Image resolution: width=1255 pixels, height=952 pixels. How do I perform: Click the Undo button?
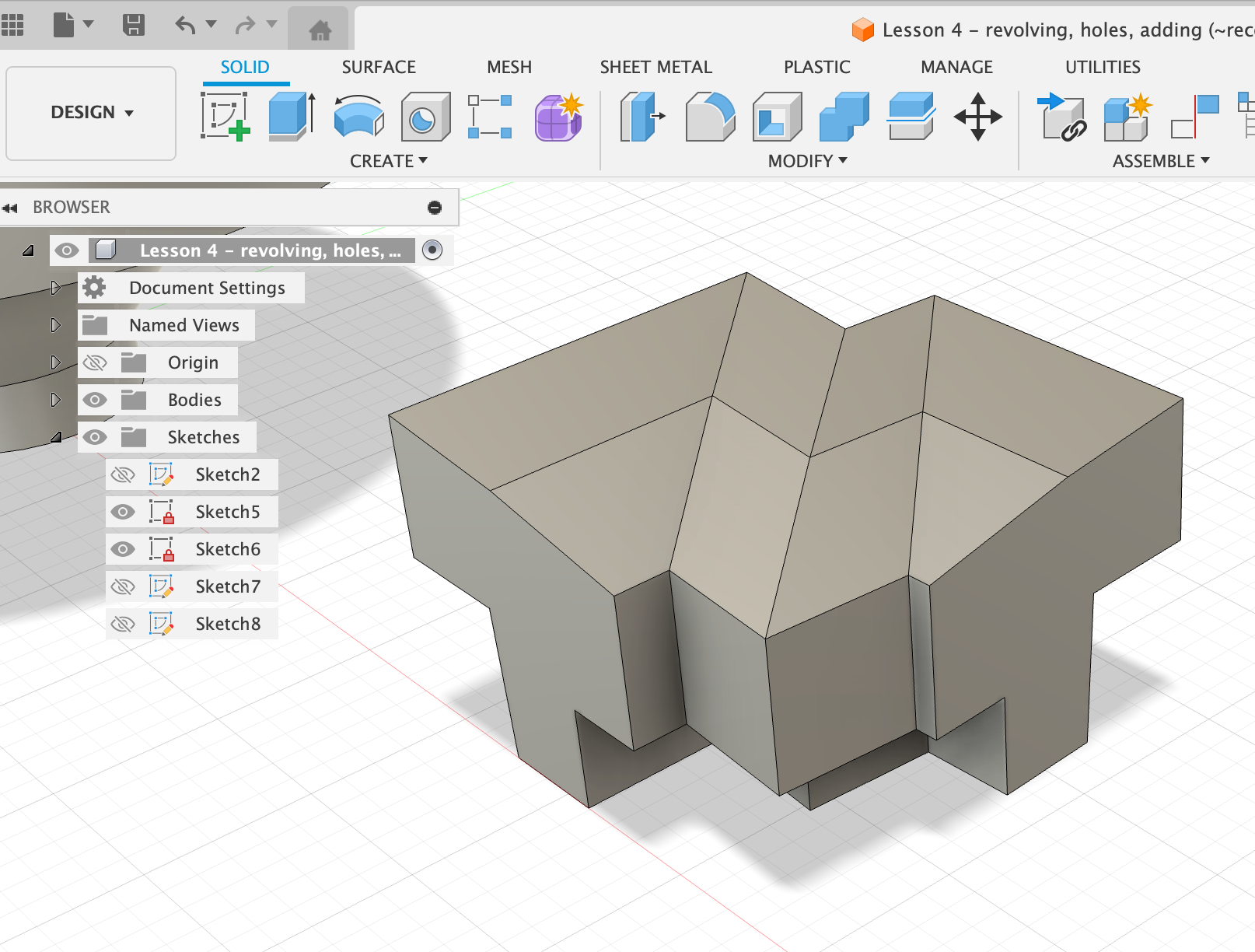pyautogui.click(x=185, y=25)
